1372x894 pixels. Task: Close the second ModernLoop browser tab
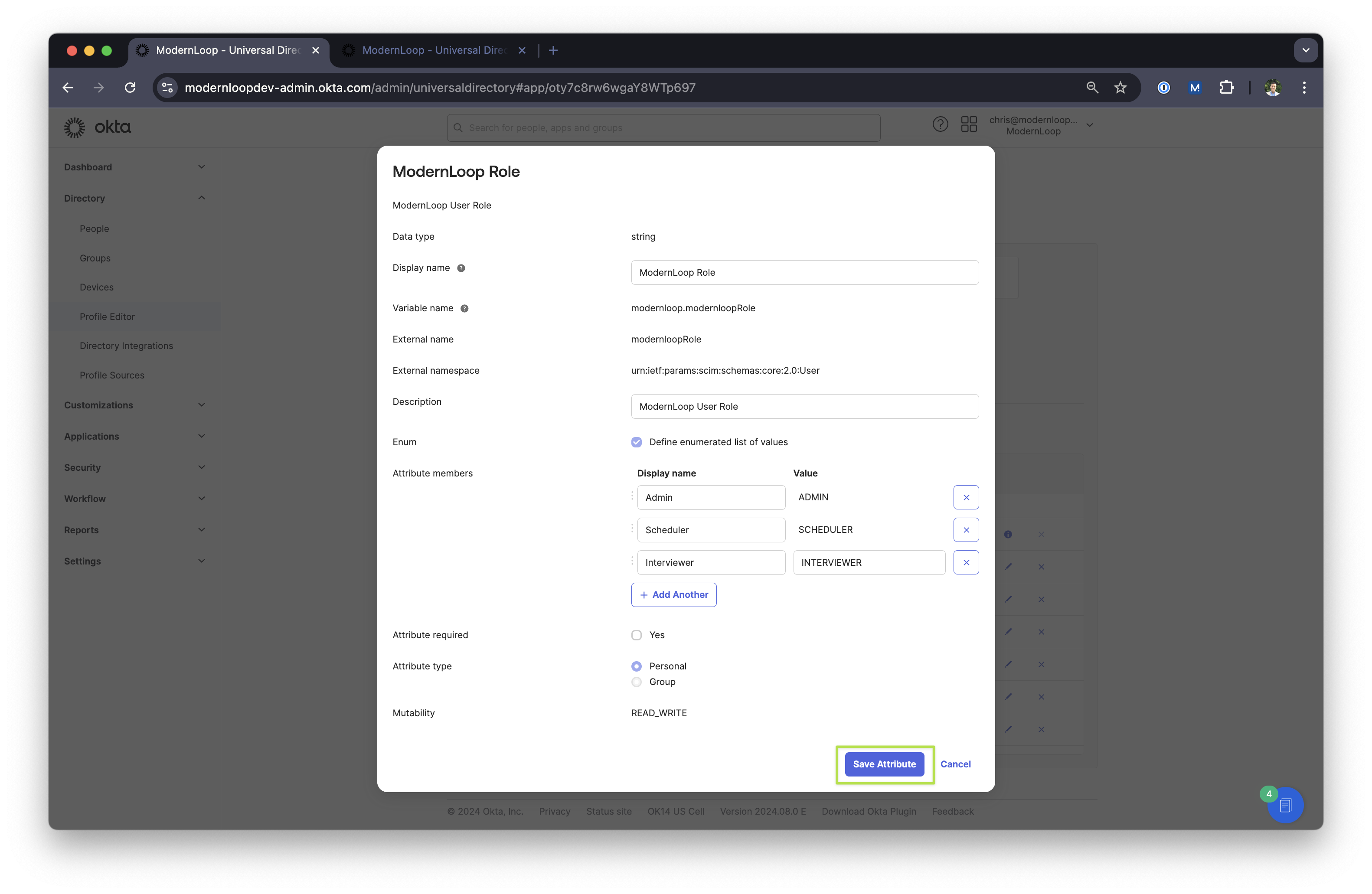(522, 51)
